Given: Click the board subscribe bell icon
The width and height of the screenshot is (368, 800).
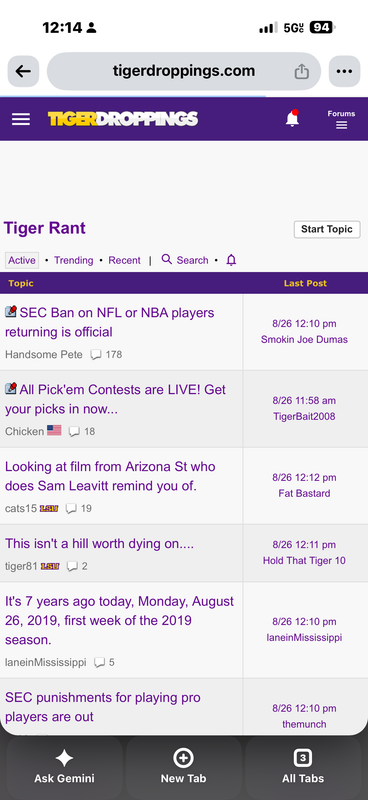Looking at the screenshot, I should (231, 260).
